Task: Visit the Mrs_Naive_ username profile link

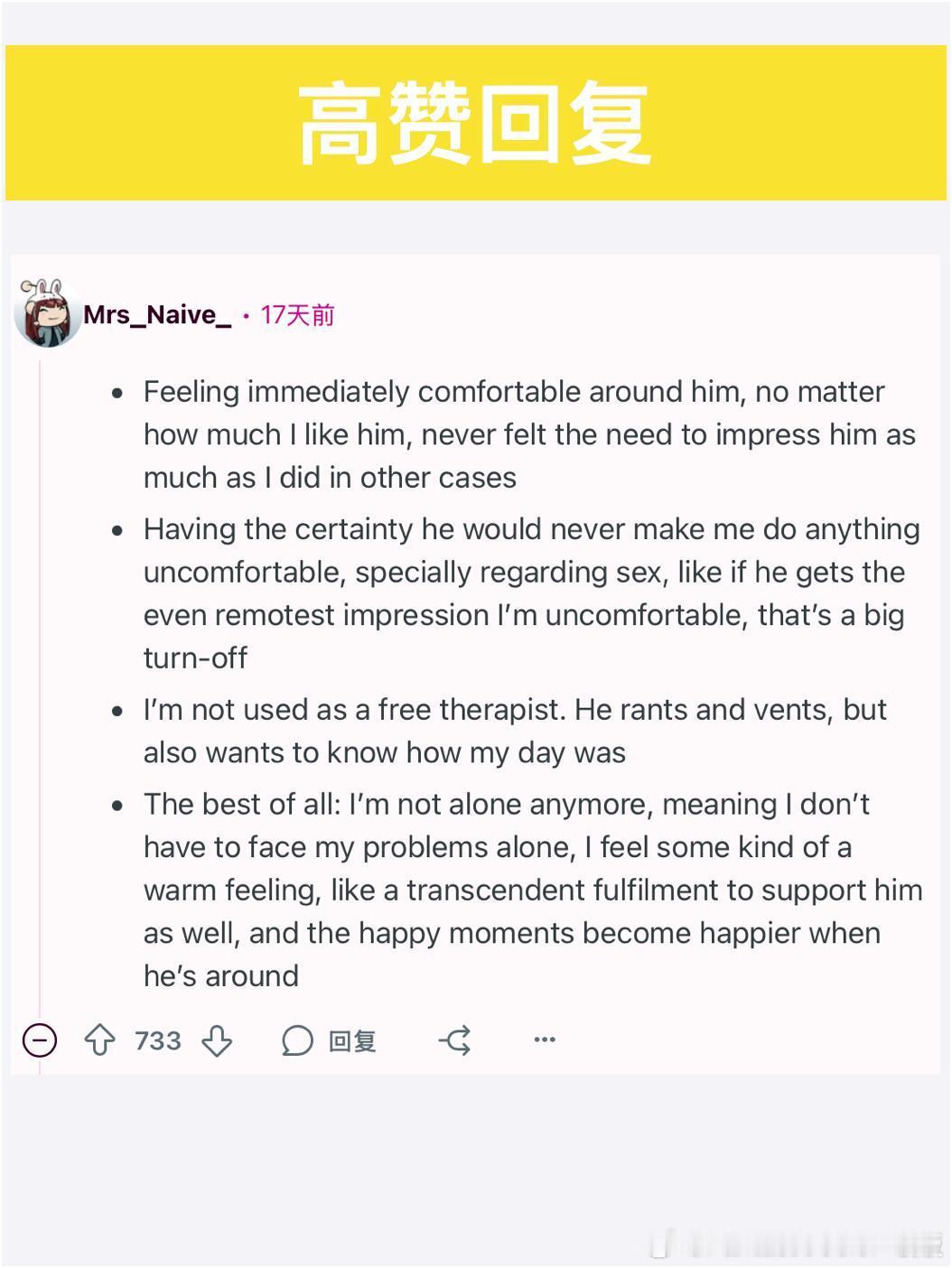Action: 157,314
